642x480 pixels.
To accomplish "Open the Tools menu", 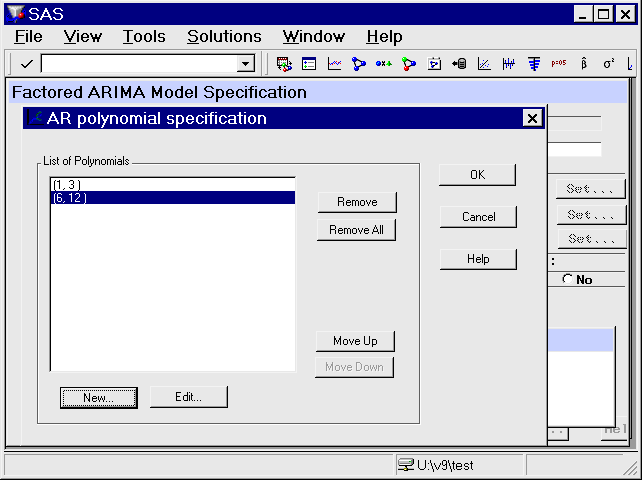I will [x=144, y=37].
